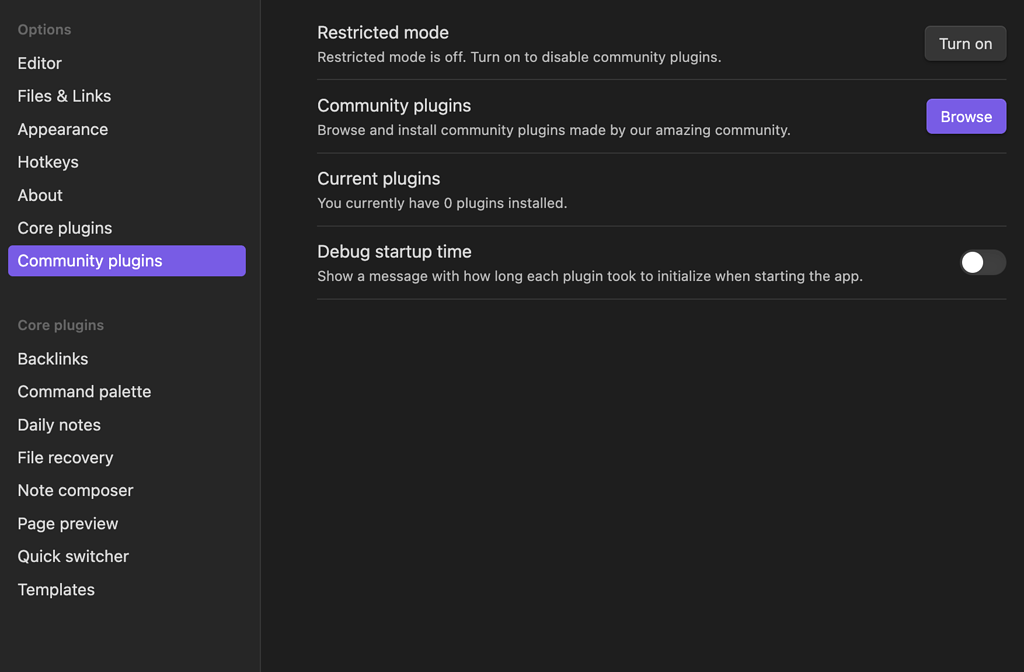Open File recovery plugin settings
The width and height of the screenshot is (1024, 672).
pyautogui.click(x=127, y=458)
